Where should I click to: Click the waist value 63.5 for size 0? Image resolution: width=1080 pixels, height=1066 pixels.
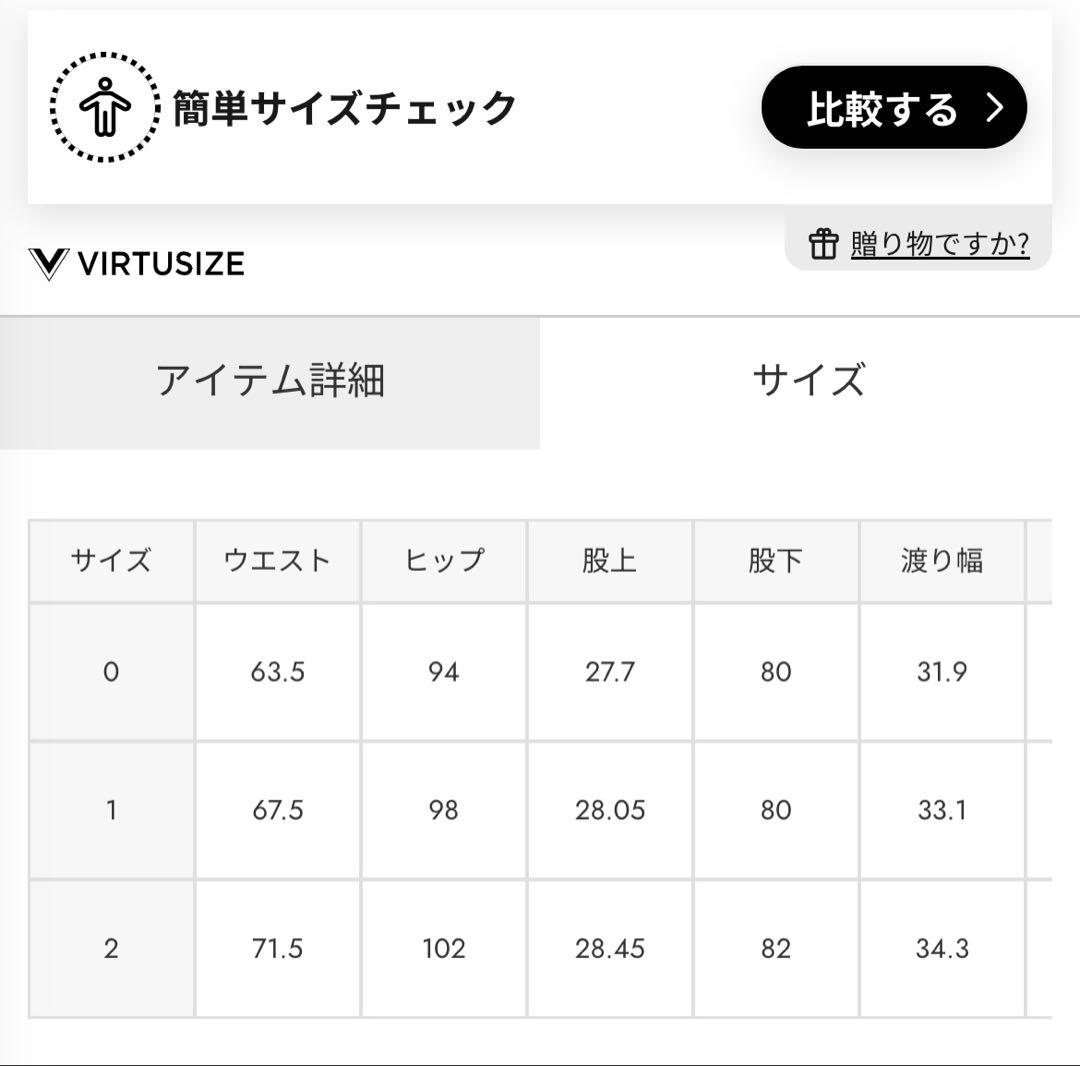click(277, 671)
